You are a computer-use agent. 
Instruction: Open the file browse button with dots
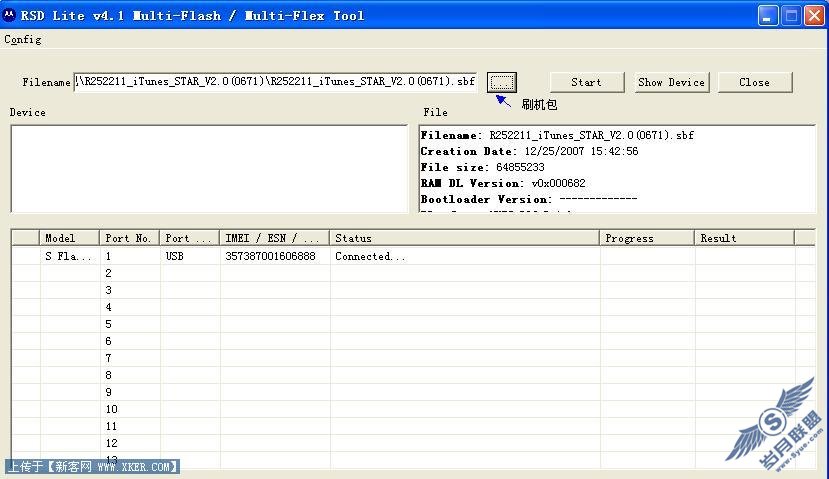click(x=502, y=82)
